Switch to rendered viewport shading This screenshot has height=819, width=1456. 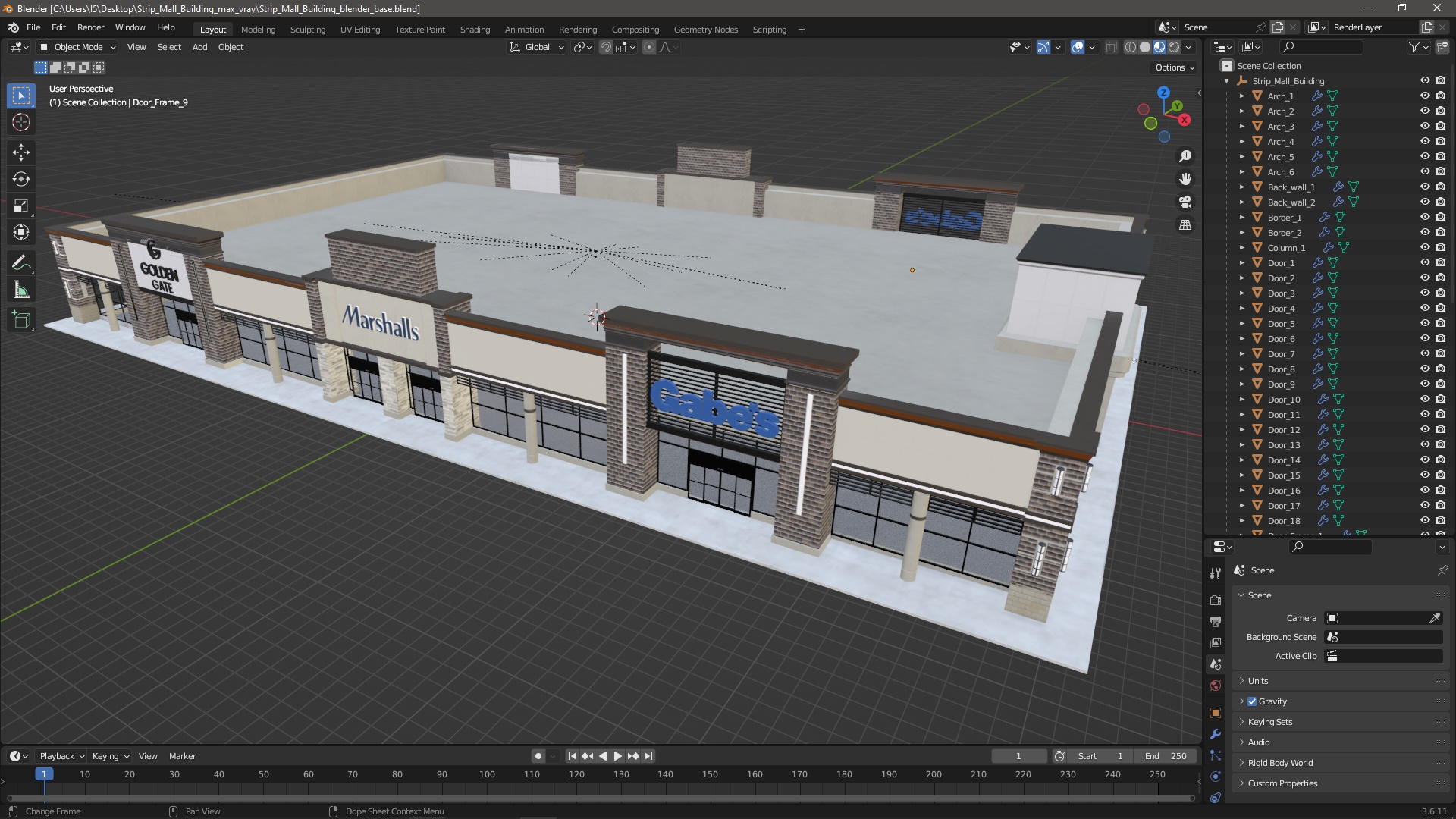pos(1174,47)
